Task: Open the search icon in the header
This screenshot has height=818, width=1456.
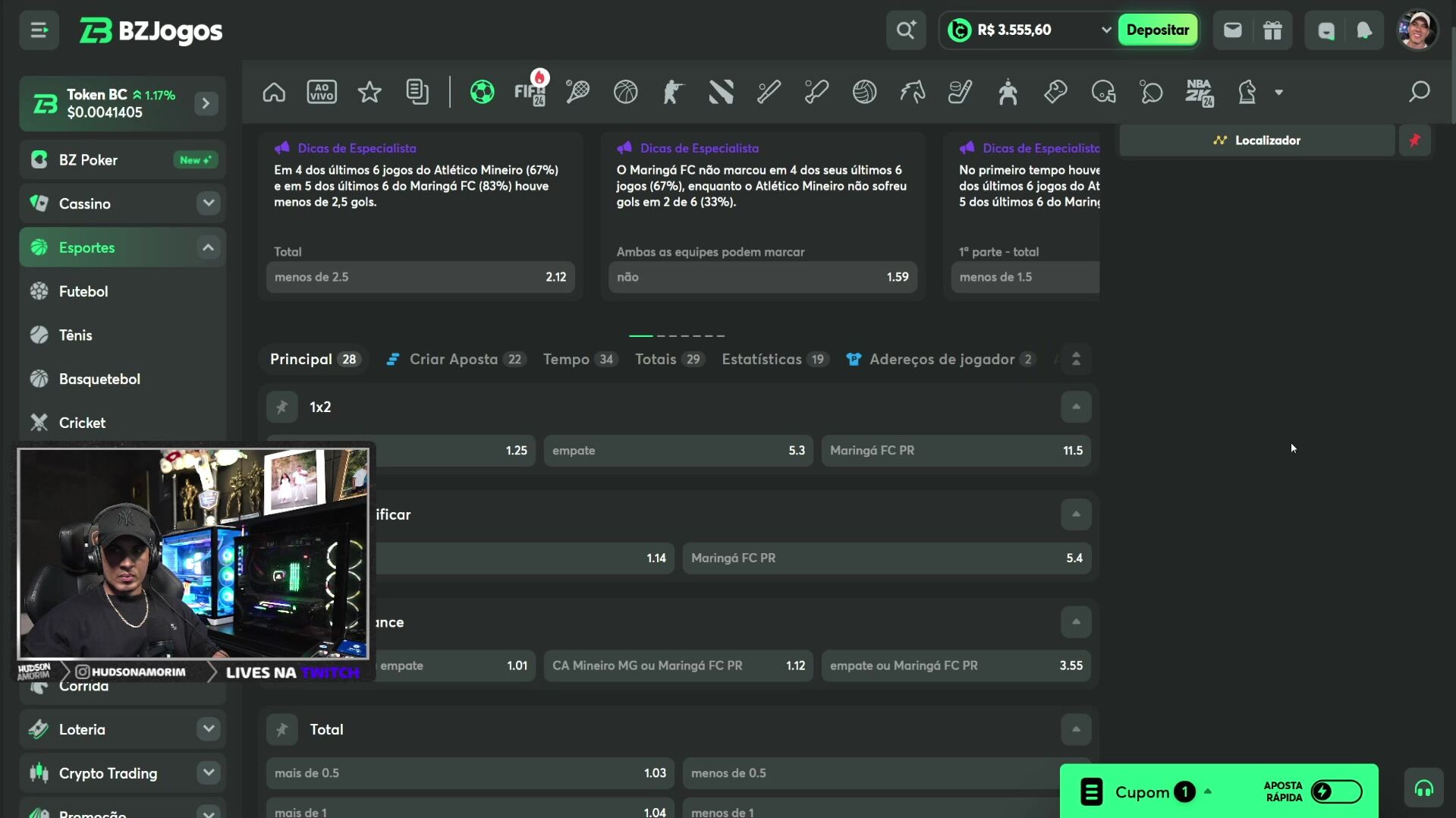Action: point(906,30)
